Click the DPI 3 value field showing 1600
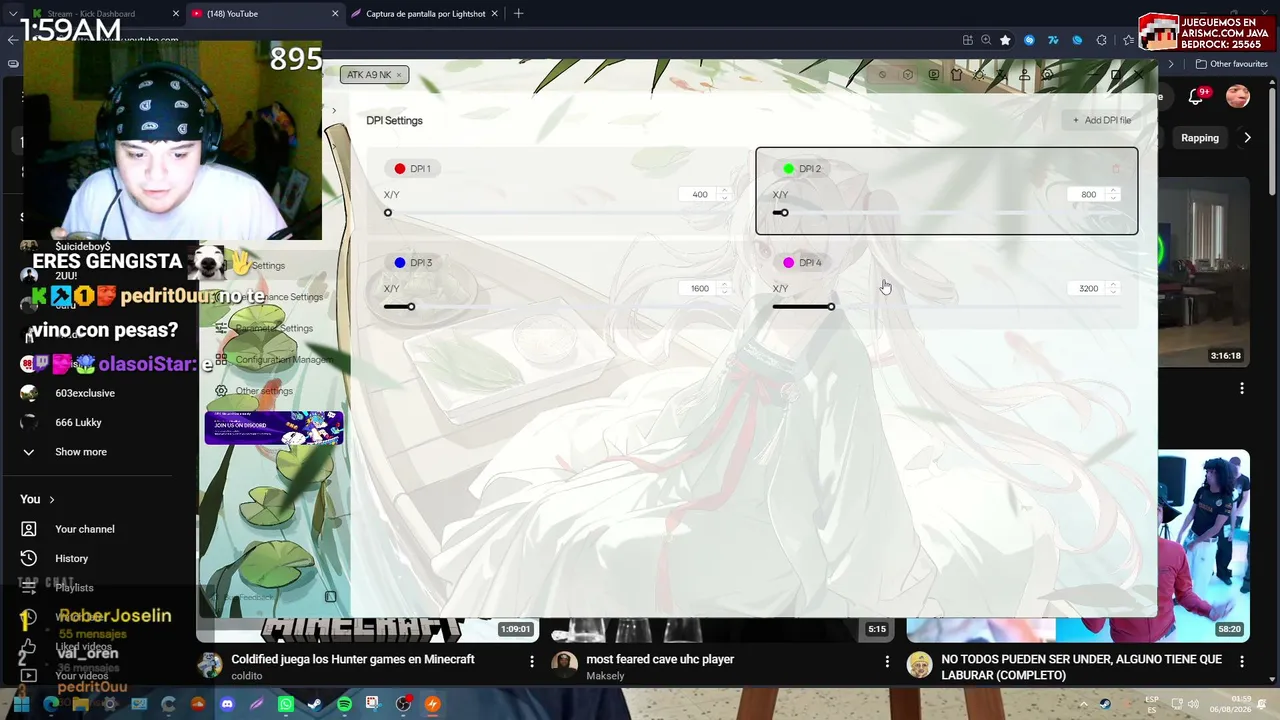1280x720 pixels. [699, 289]
